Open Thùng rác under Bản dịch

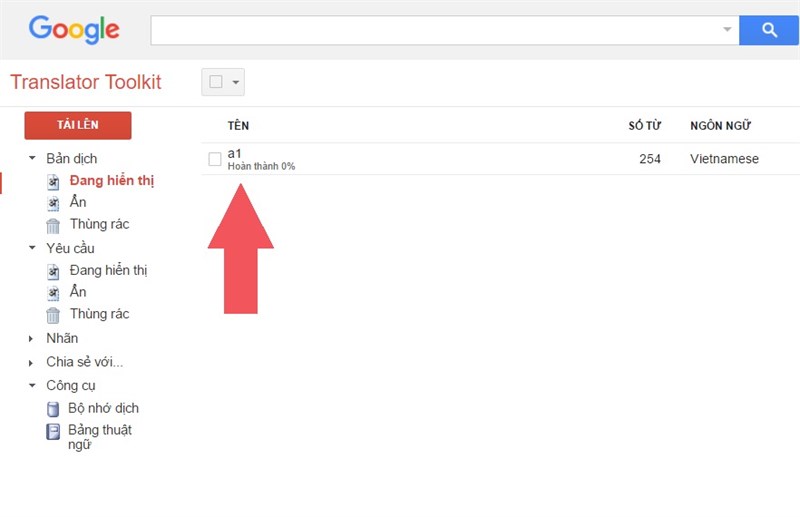99,224
